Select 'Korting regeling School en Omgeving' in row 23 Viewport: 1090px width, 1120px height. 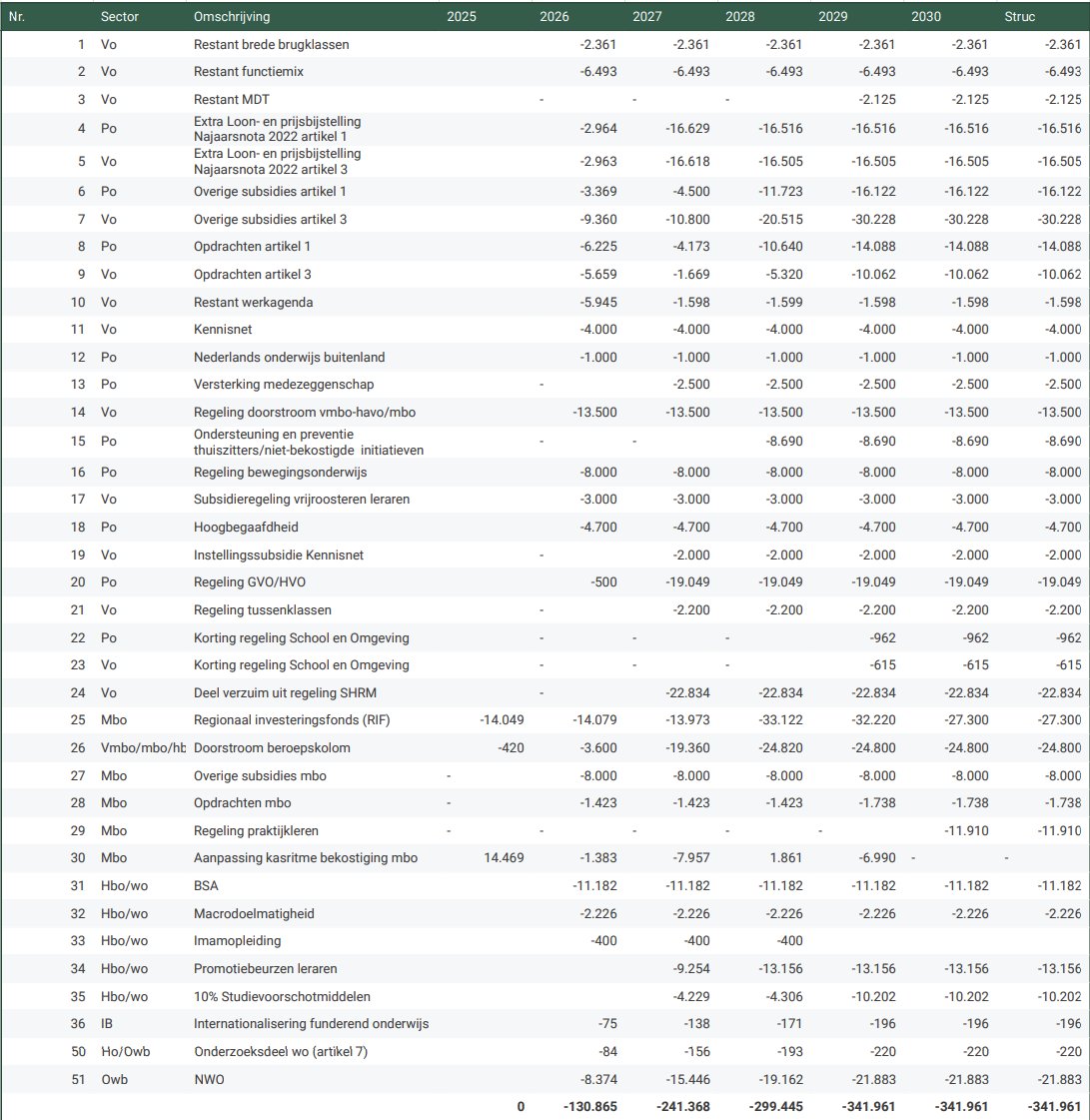[x=302, y=665]
